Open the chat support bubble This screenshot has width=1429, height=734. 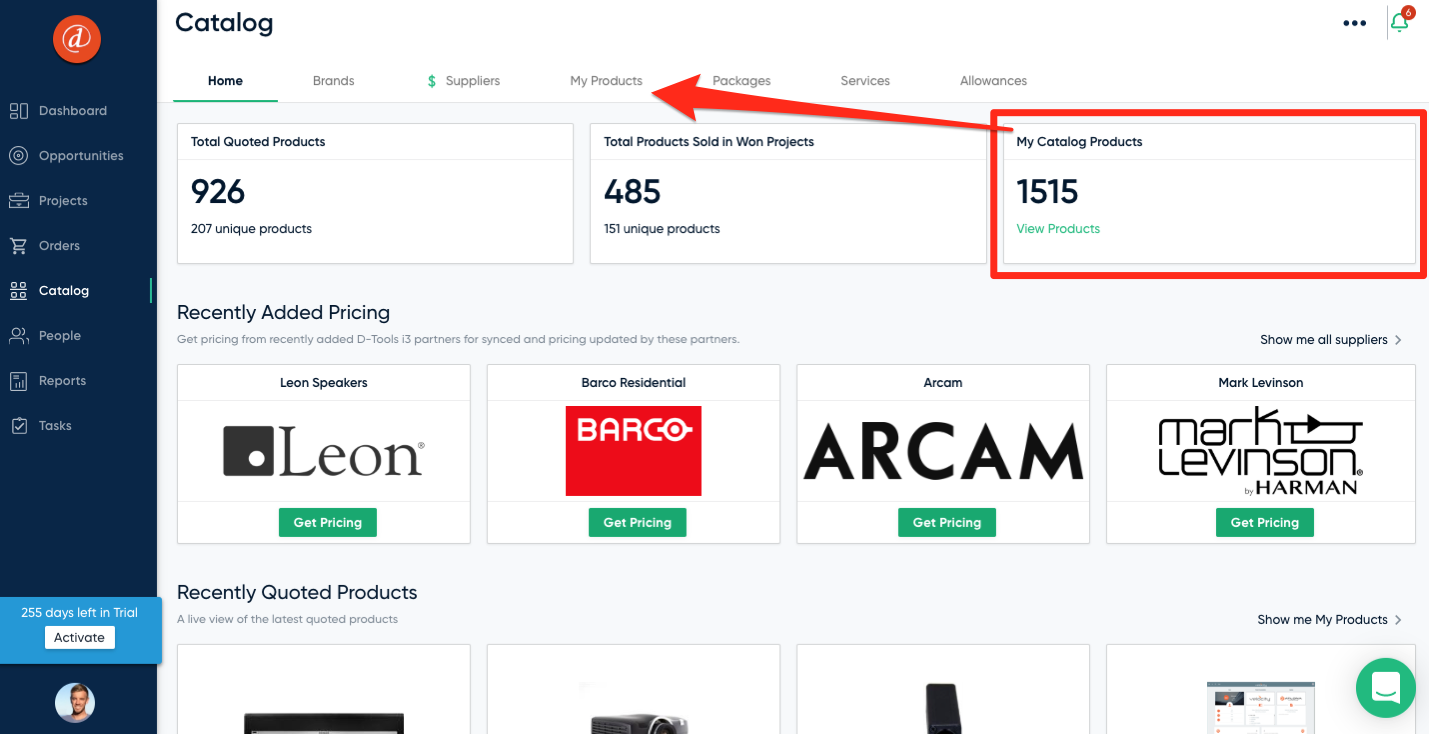click(1386, 688)
